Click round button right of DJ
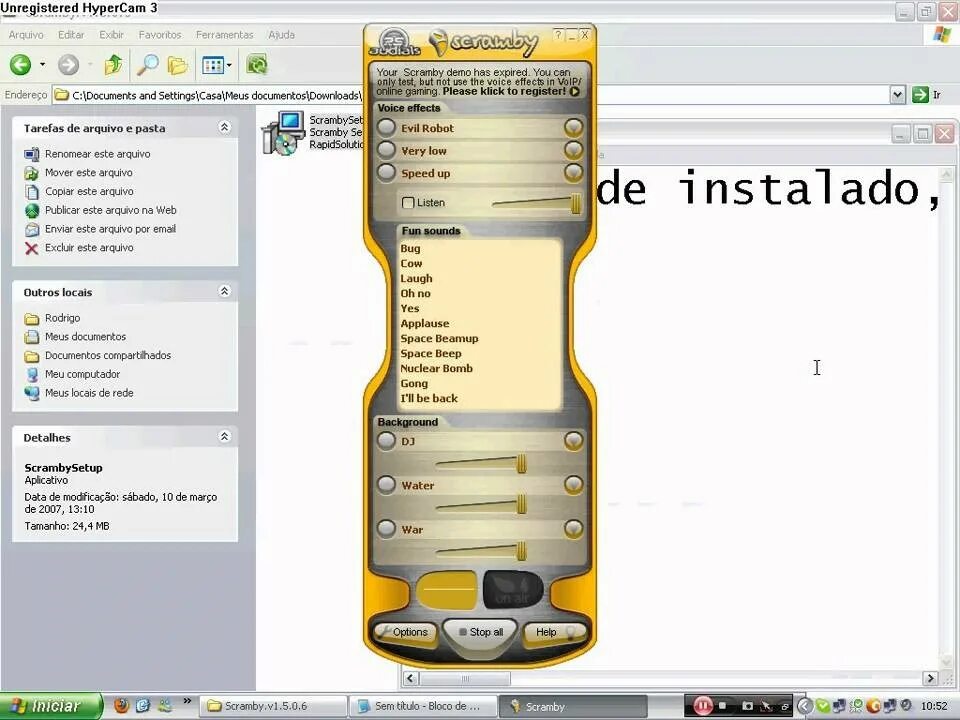Image resolution: width=960 pixels, height=720 pixels. pyautogui.click(x=574, y=441)
